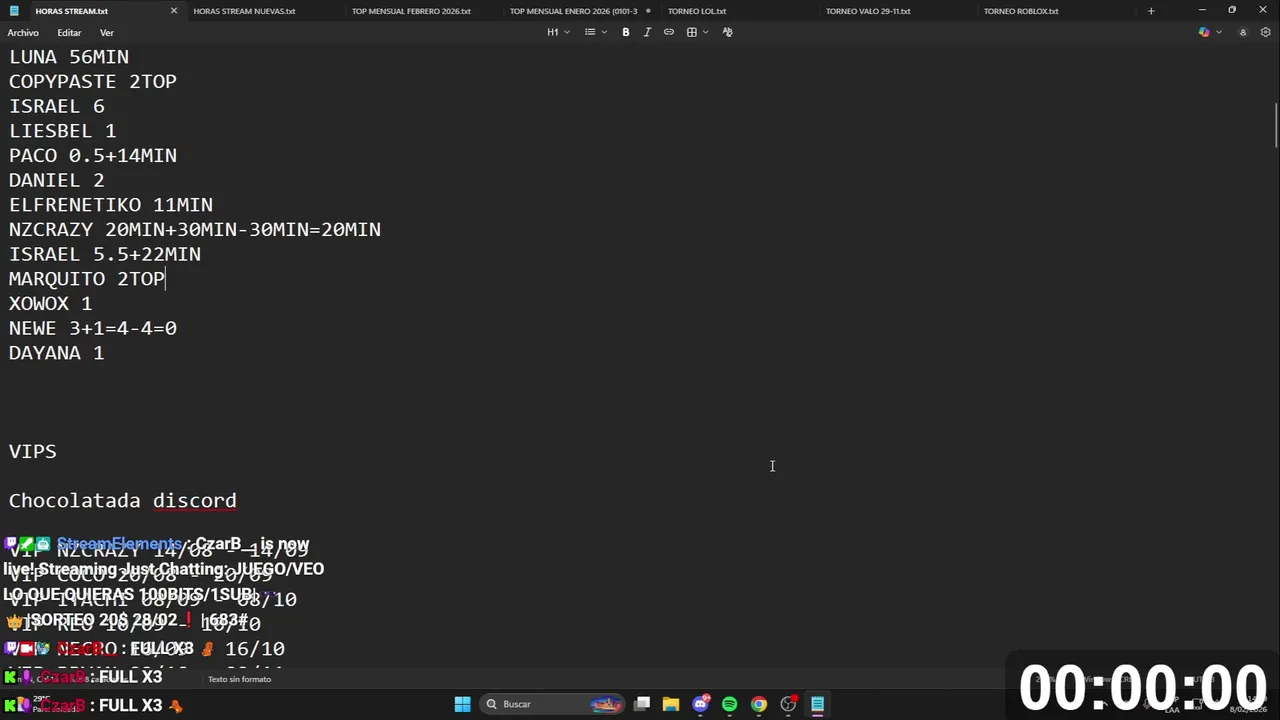Select the HORAS STREAM.txt tab

pyautogui.click(x=71, y=11)
